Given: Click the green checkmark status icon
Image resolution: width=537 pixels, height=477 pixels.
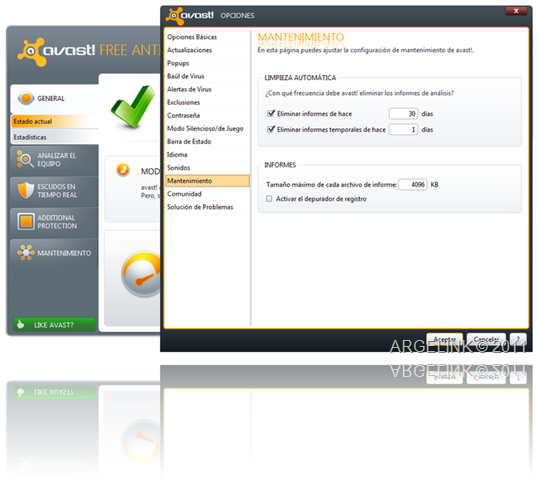Looking at the screenshot, I should 133,106.
